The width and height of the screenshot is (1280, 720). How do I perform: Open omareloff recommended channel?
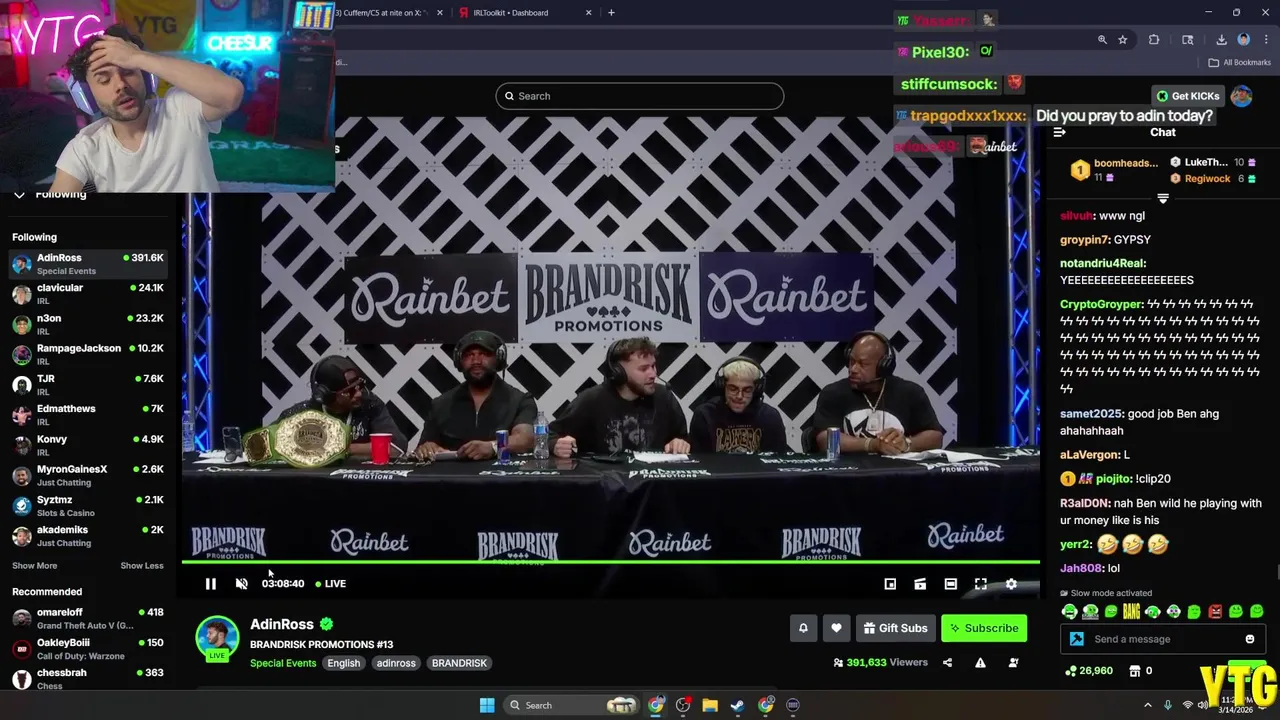[88, 618]
